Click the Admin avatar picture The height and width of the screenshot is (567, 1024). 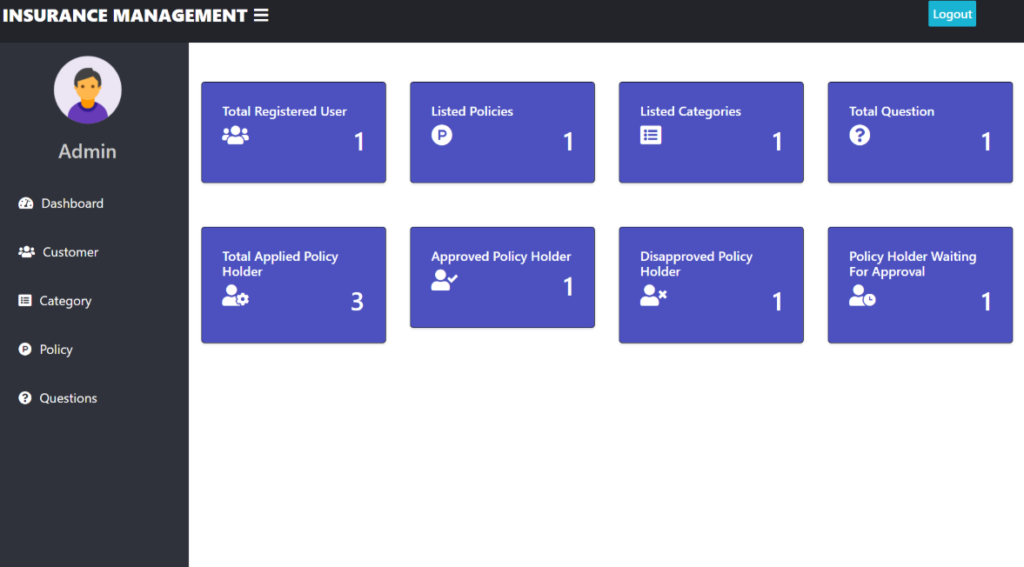pyautogui.click(x=88, y=89)
